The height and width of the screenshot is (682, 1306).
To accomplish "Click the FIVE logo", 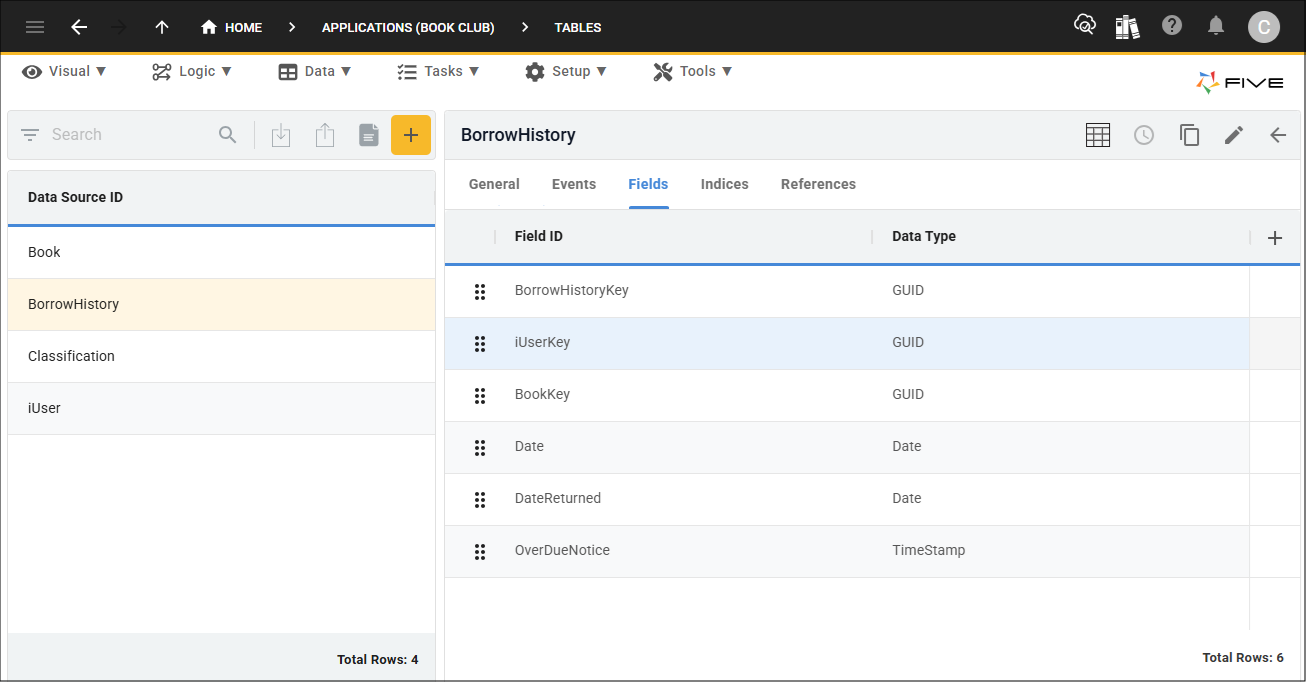I will 1239,82.
